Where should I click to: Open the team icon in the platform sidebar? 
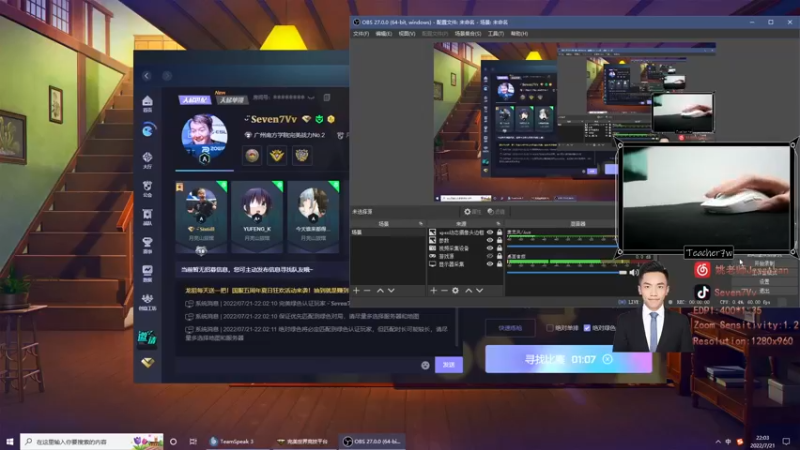[x=147, y=217]
